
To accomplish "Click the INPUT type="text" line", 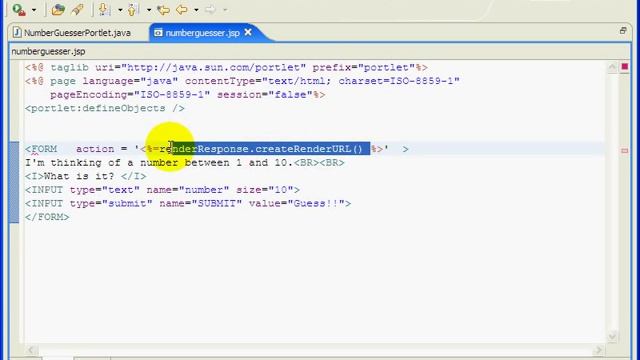I will tap(162, 190).
